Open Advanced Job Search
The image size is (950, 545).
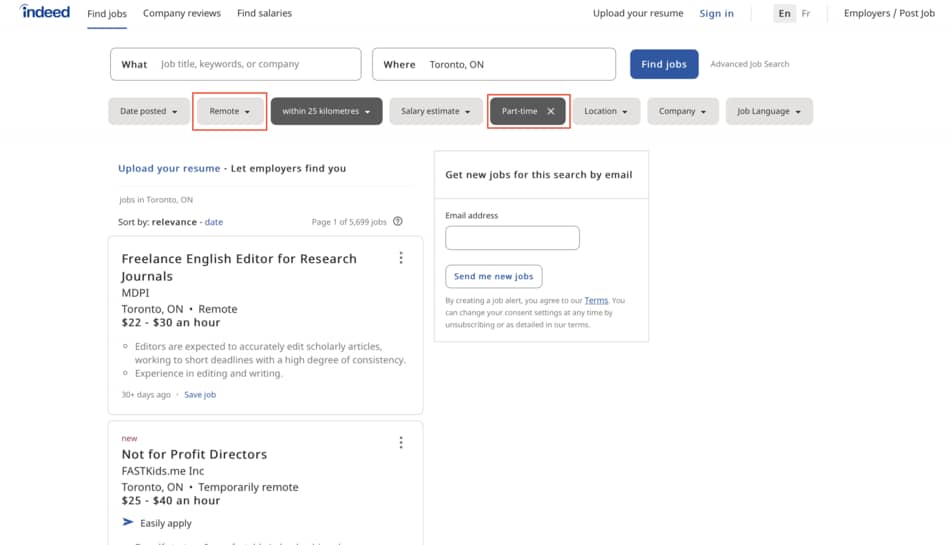click(x=749, y=64)
